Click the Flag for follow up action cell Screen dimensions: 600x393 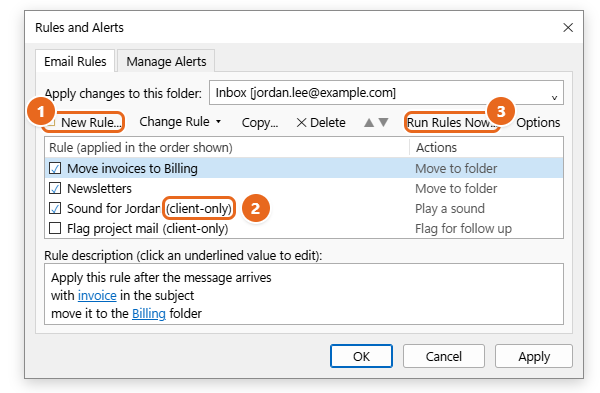(463, 228)
